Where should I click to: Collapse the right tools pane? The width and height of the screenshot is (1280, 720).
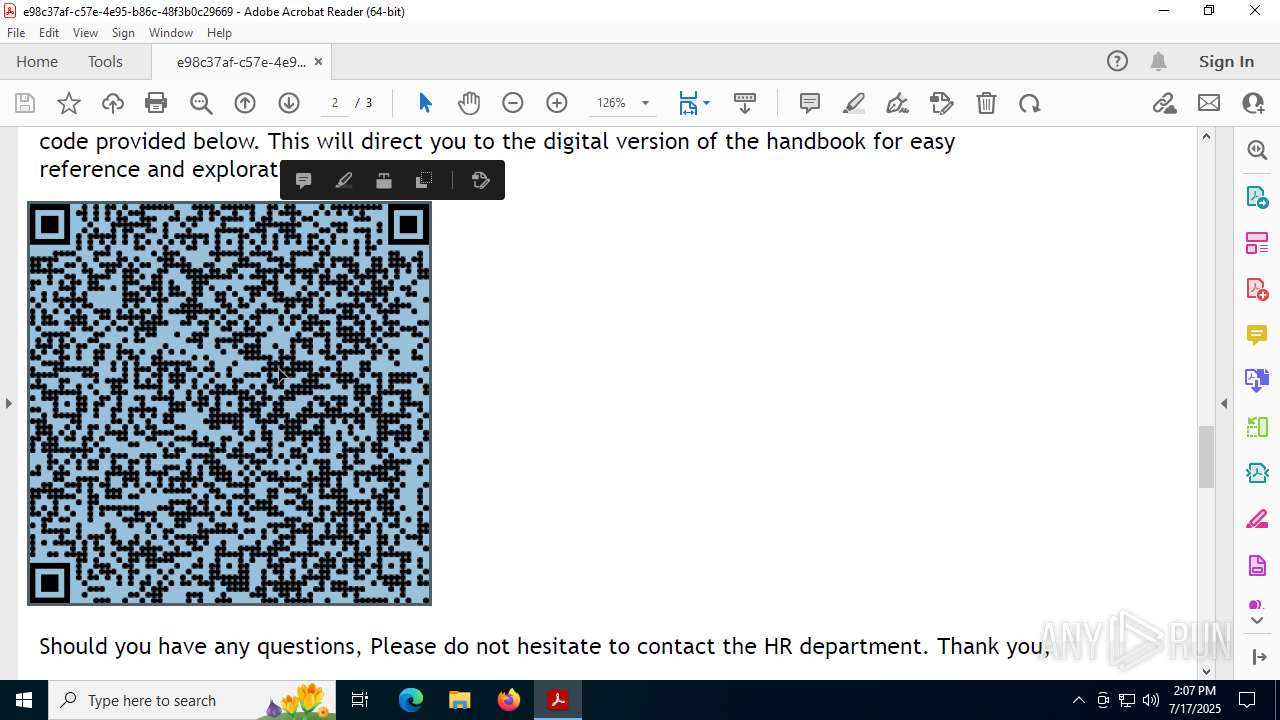point(1224,403)
